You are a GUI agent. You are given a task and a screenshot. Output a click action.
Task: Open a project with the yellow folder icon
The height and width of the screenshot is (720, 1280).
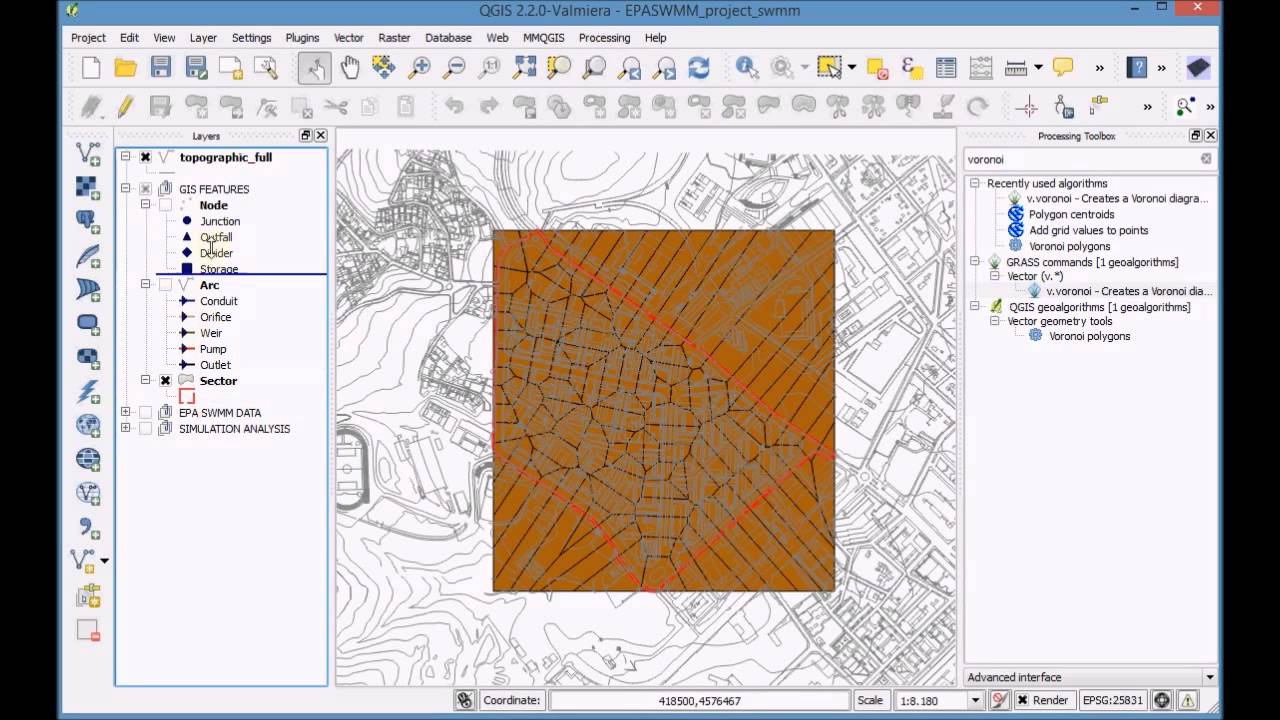126,67
